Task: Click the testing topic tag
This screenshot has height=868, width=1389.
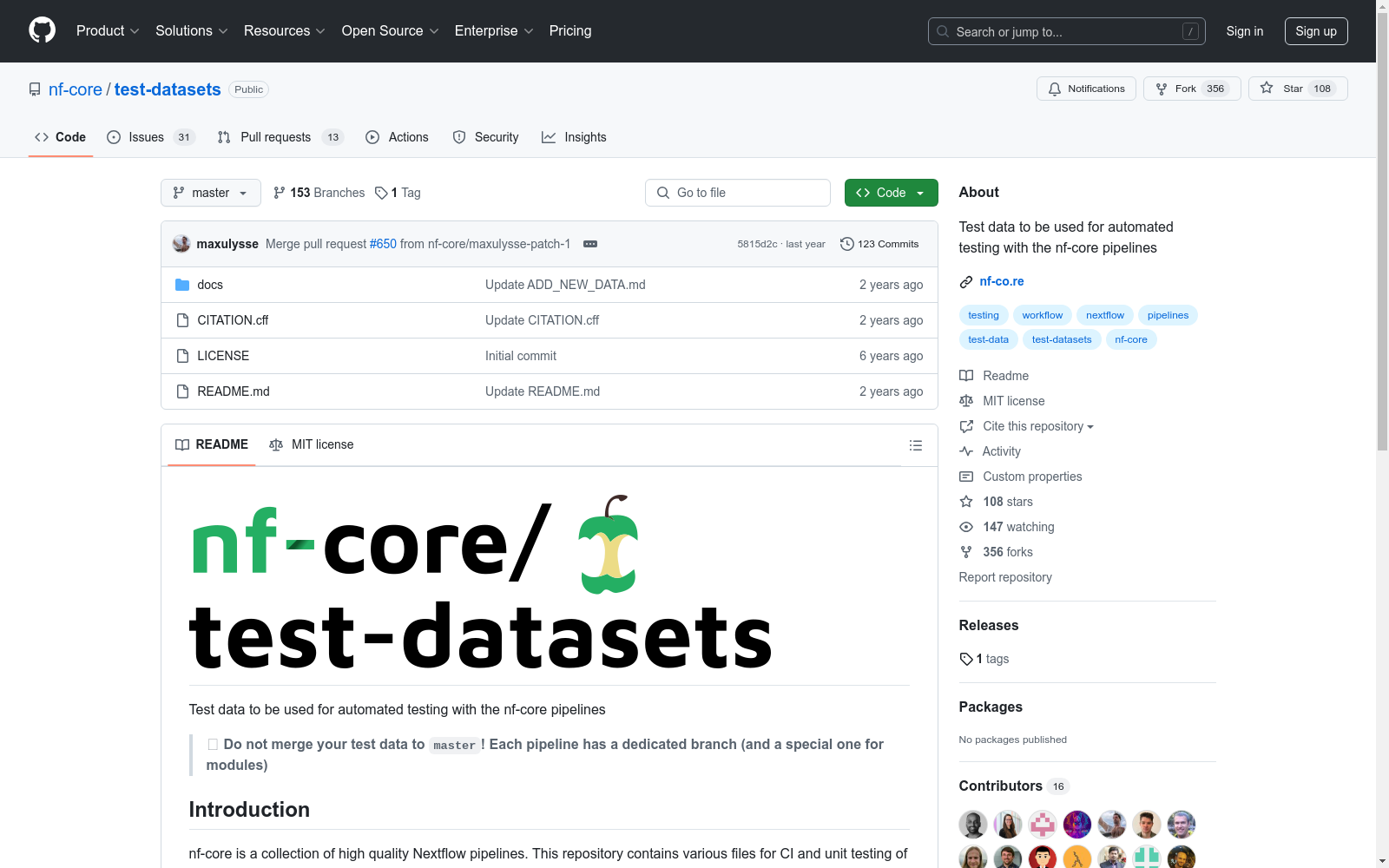Action: [984, 315]
